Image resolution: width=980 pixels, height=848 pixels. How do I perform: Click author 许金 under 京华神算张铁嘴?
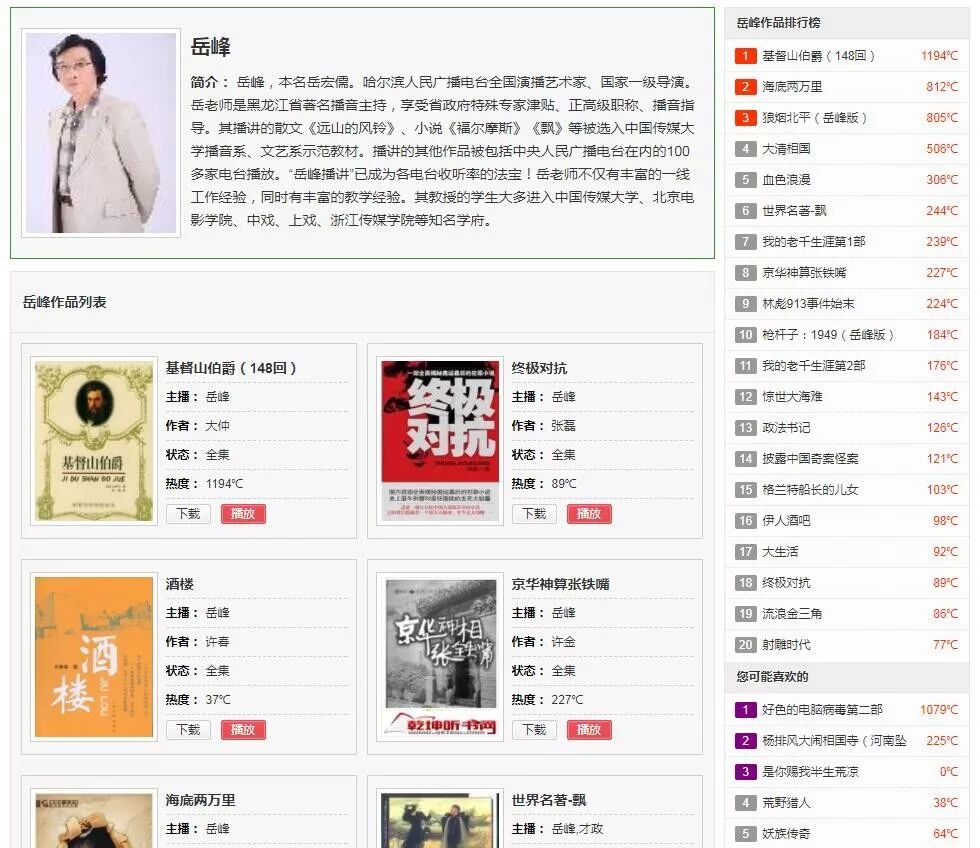click(x=563, y=642)
